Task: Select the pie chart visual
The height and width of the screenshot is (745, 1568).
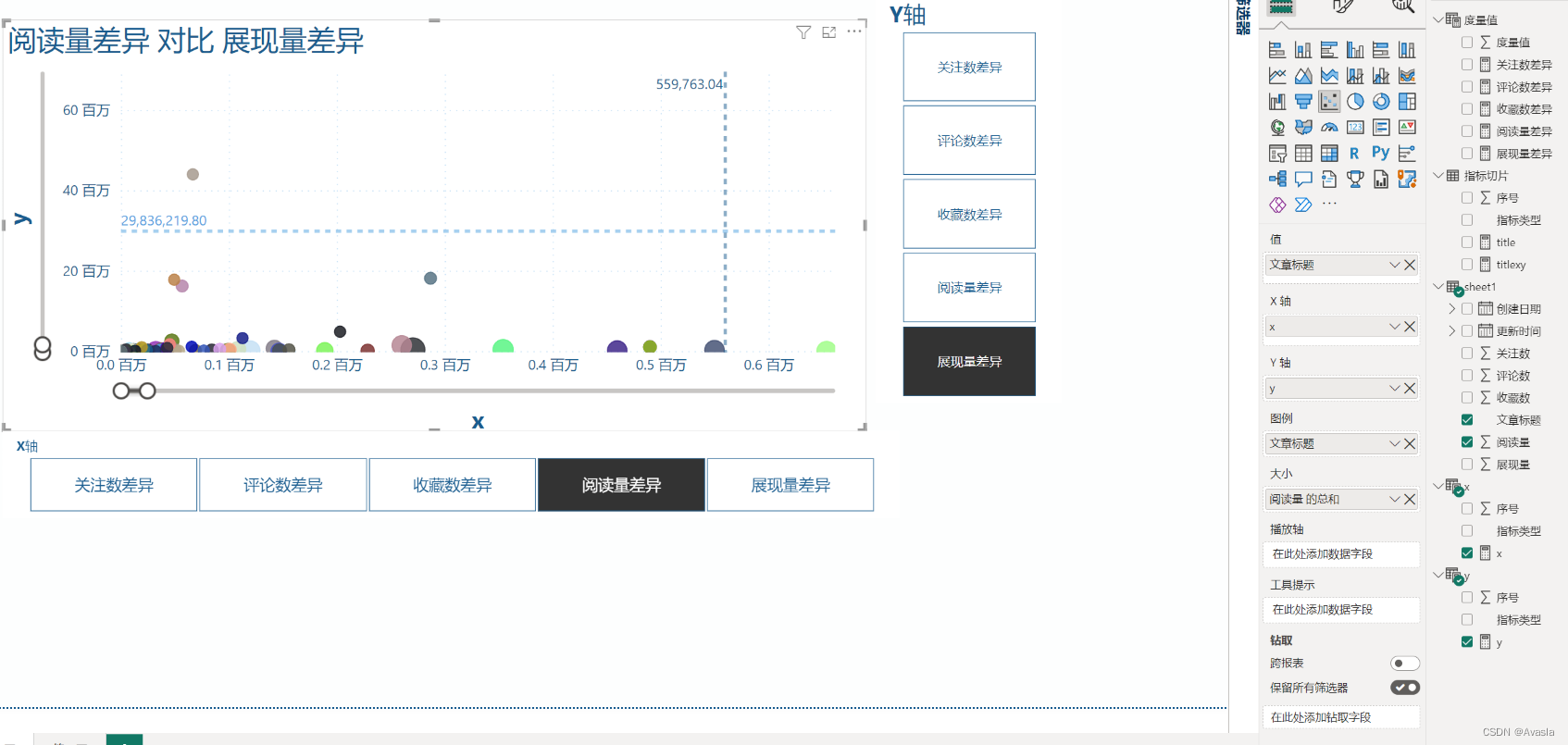Action: click(x=1355, y=102)
